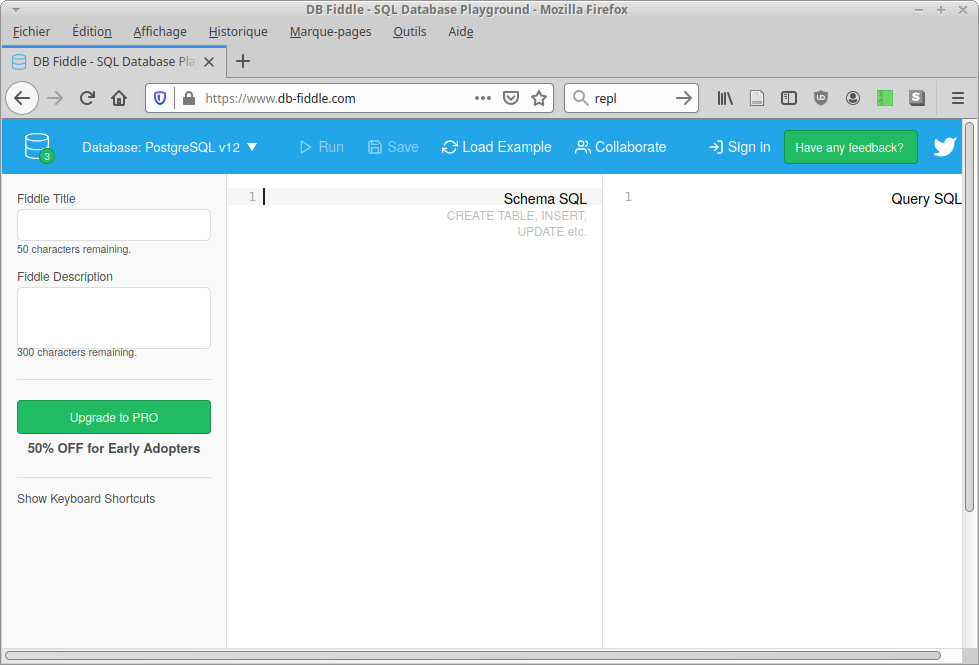Open the Historique menu
The image size is (979, 665).
click(x=238, y=32)
